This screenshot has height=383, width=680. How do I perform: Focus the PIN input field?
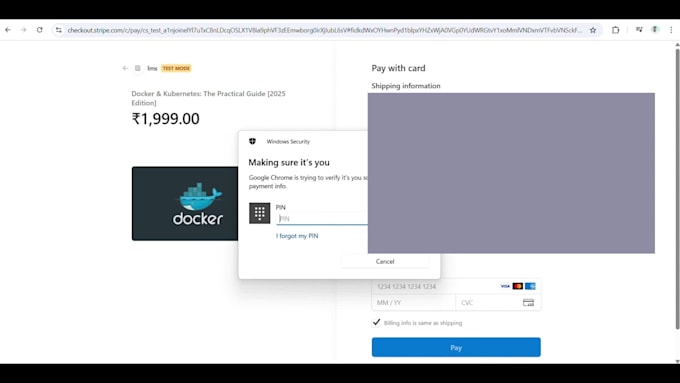(x=322, y=219)
